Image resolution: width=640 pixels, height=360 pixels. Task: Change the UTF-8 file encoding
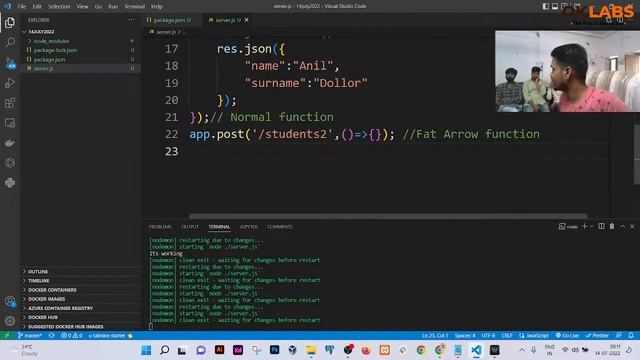pos(488,336)
